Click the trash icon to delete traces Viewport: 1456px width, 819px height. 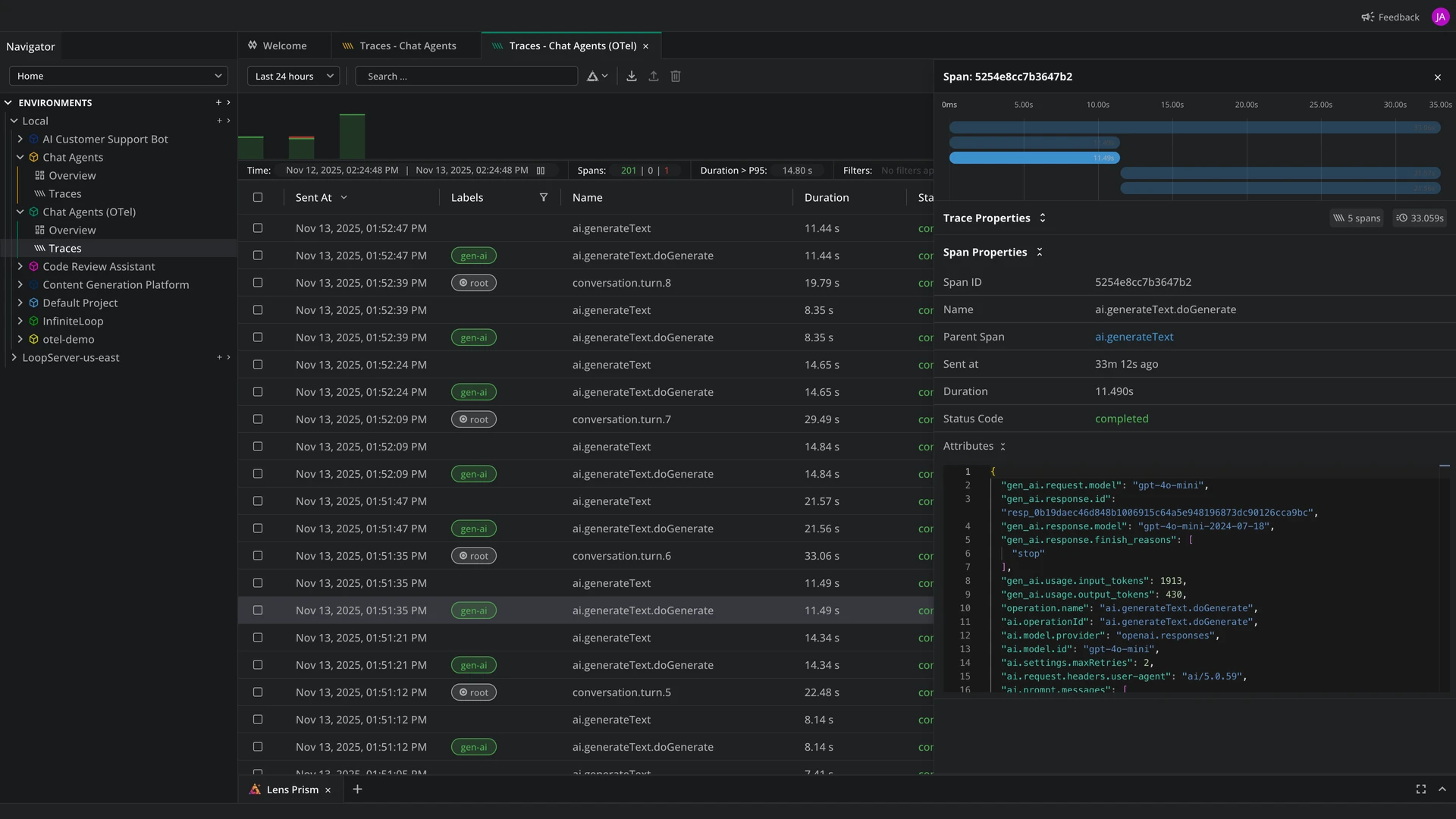(675, 76)
